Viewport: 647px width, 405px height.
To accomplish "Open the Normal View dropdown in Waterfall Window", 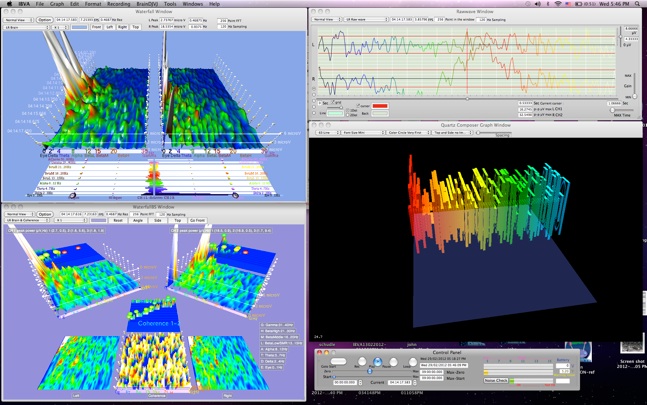I will pos(19,20).
